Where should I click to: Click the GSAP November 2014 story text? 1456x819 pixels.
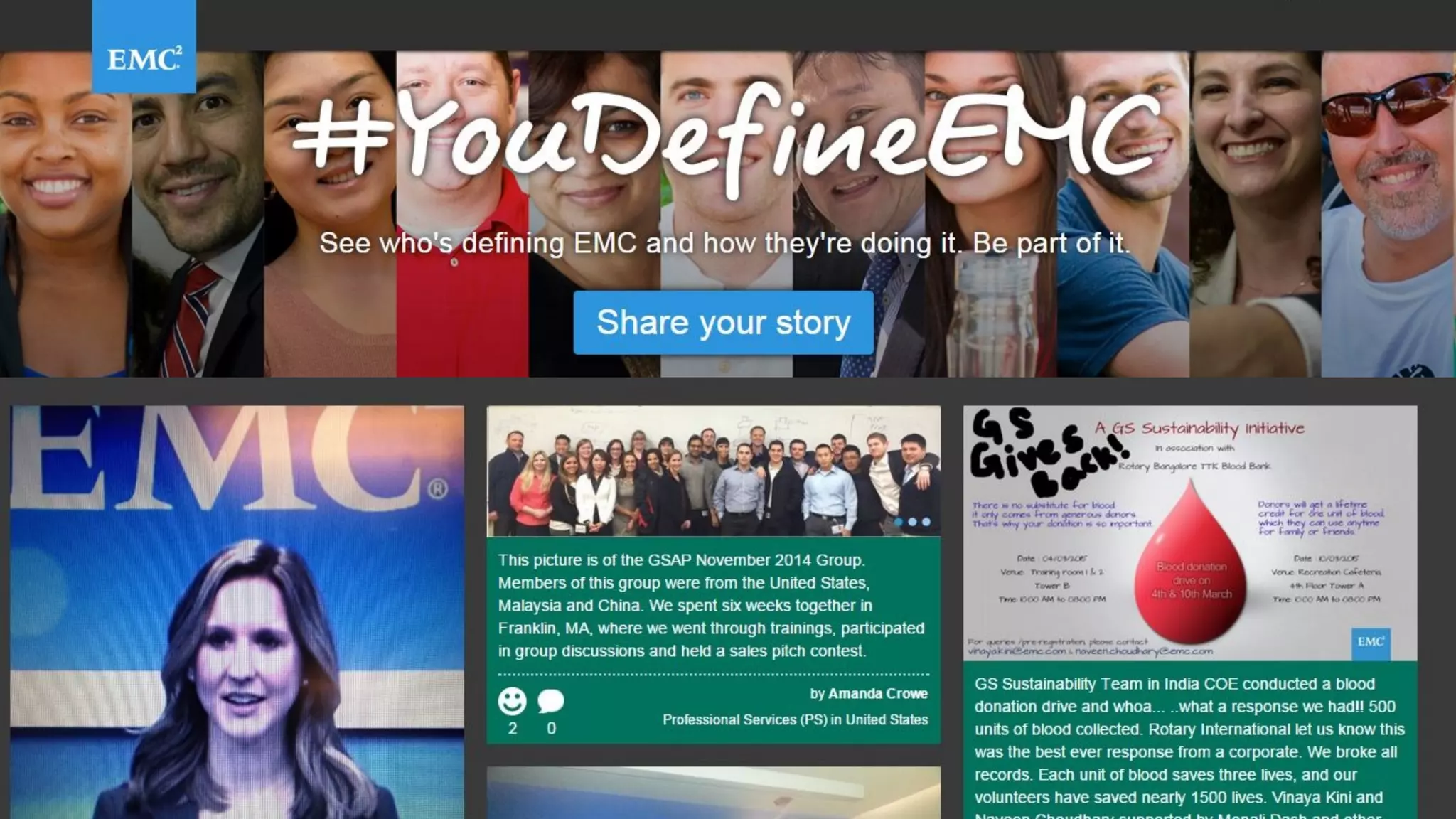(x=712, y=605)
